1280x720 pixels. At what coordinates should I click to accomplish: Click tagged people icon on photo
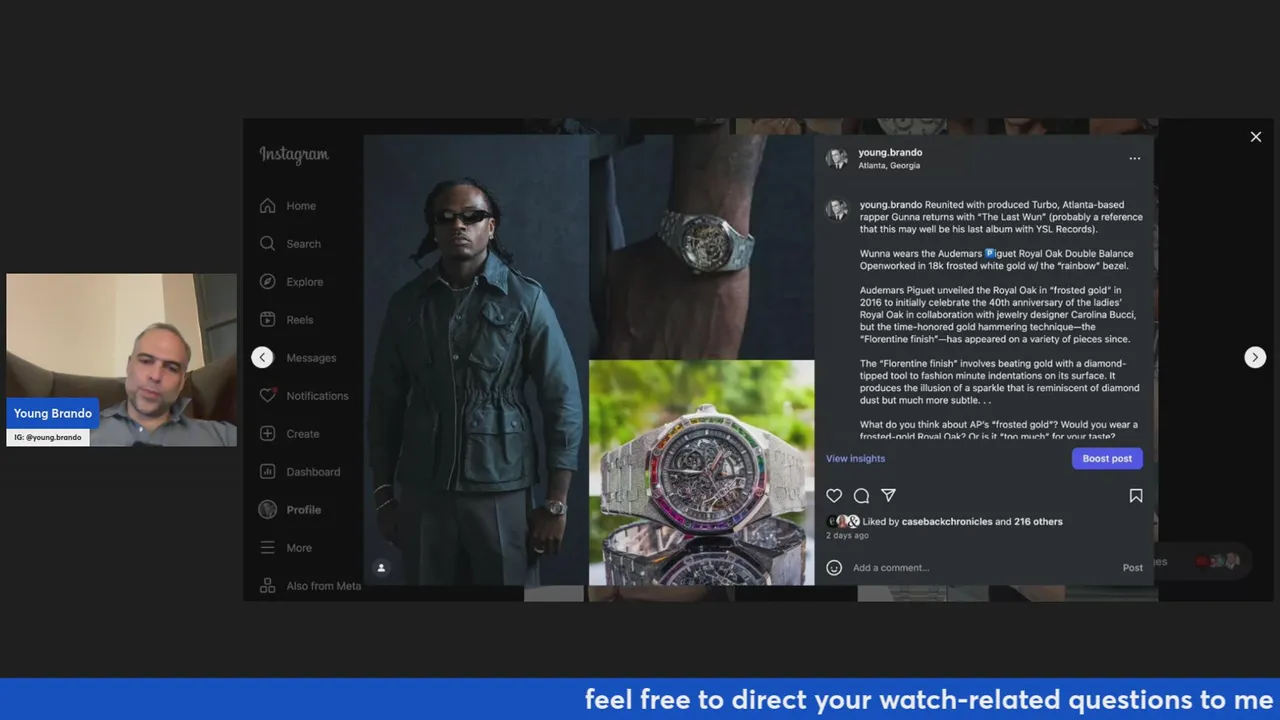pyautogui.click(x=381, y=567)
